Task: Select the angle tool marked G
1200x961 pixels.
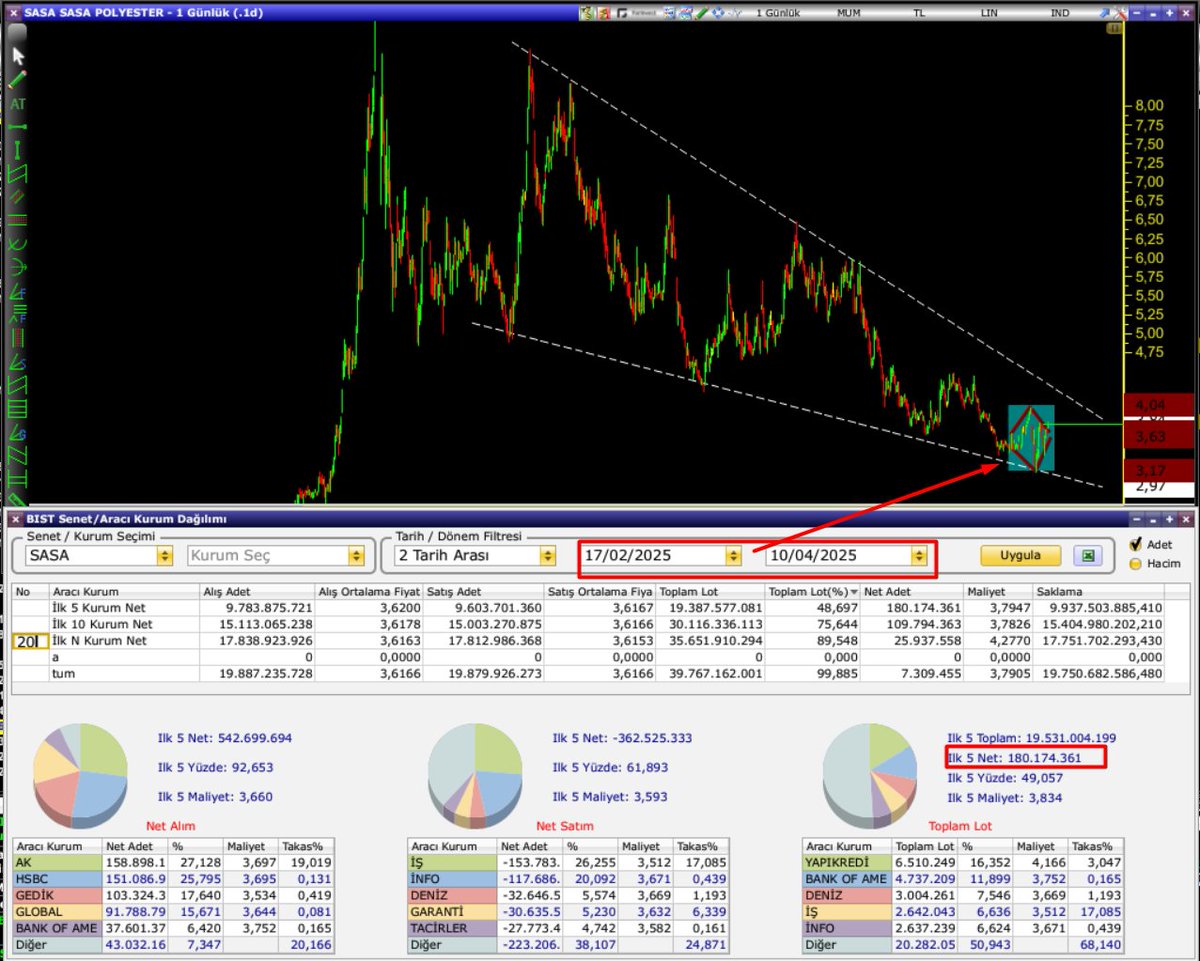Action: [x=17, y=432]
